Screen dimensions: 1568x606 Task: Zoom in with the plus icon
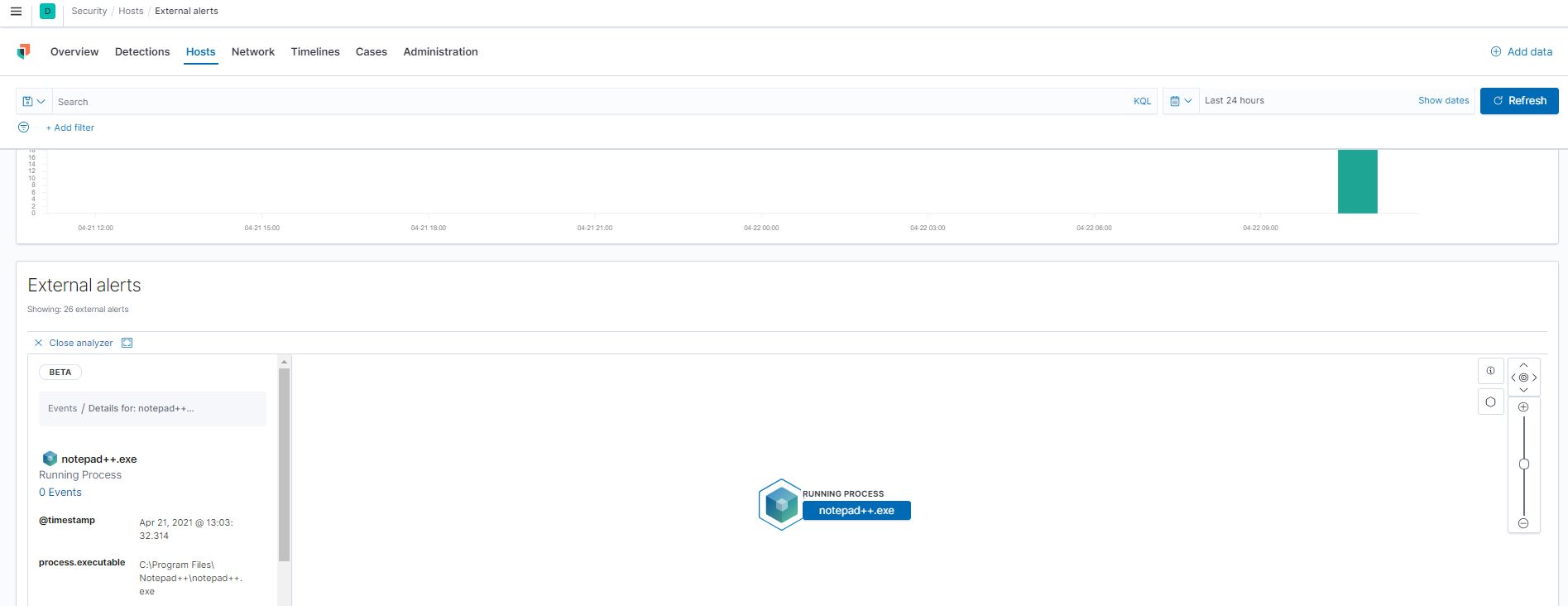click(x=1523, y=406)
